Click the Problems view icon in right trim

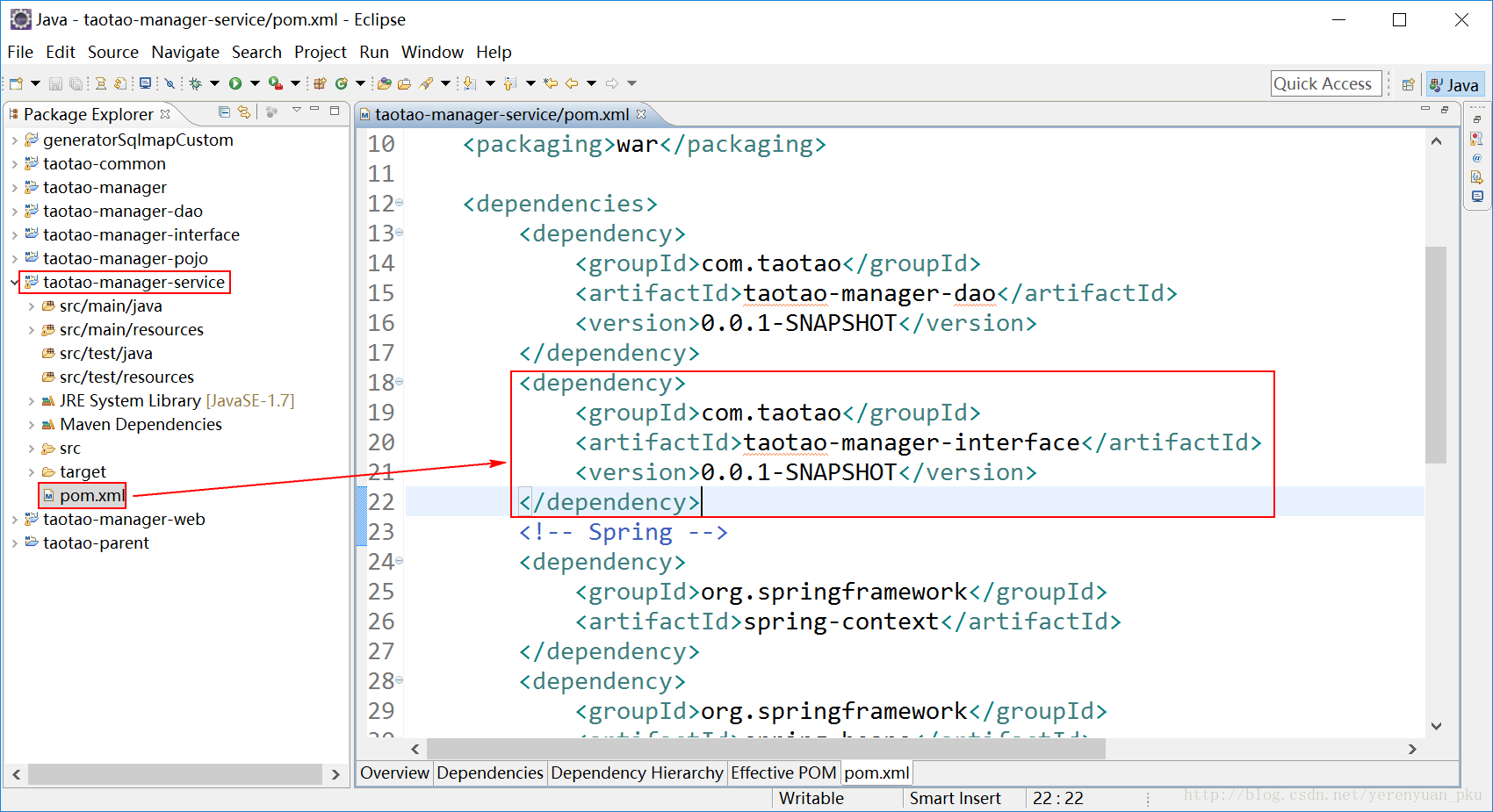[1476, 139]
